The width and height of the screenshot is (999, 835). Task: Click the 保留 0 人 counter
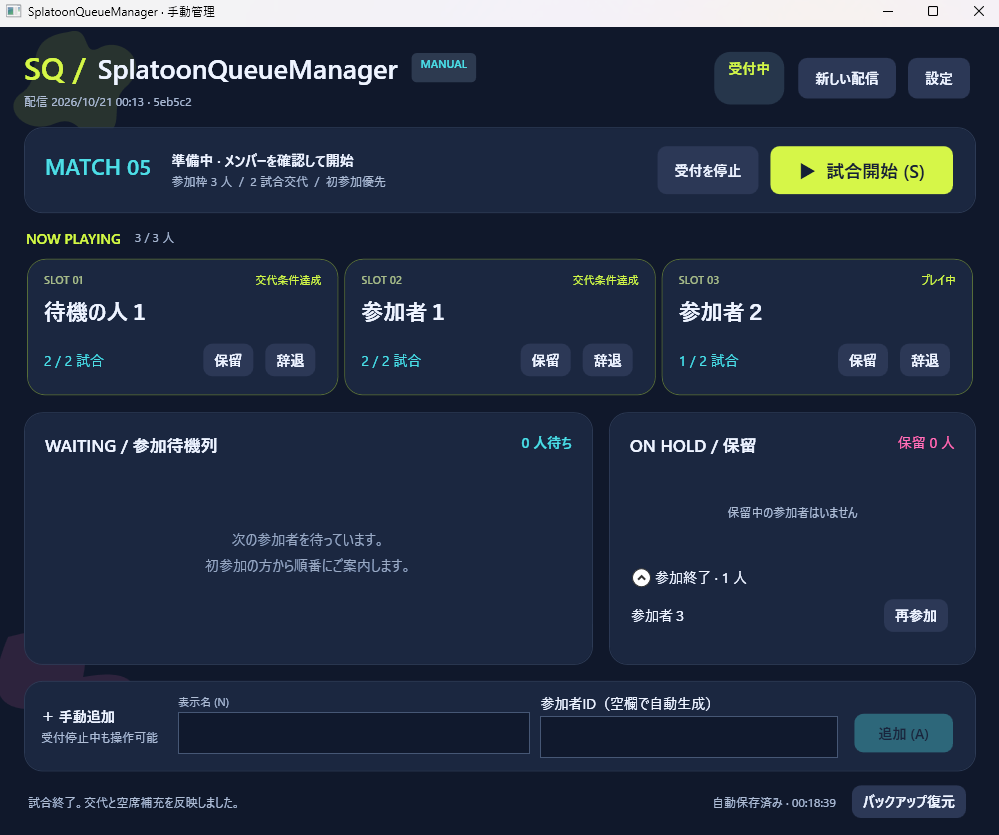point(926,443)
